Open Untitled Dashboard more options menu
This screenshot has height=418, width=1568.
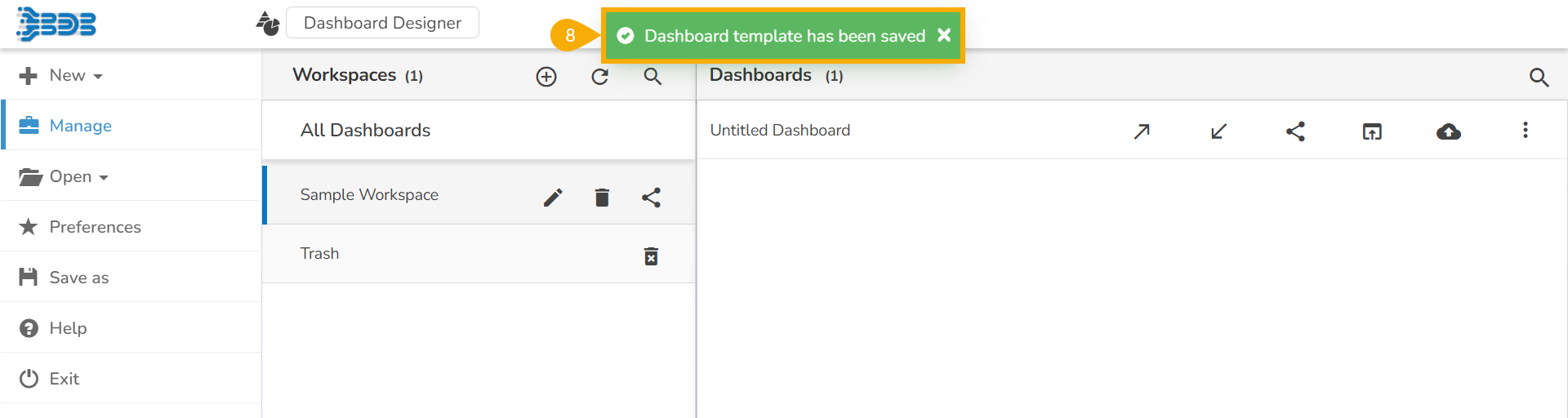1525,131
